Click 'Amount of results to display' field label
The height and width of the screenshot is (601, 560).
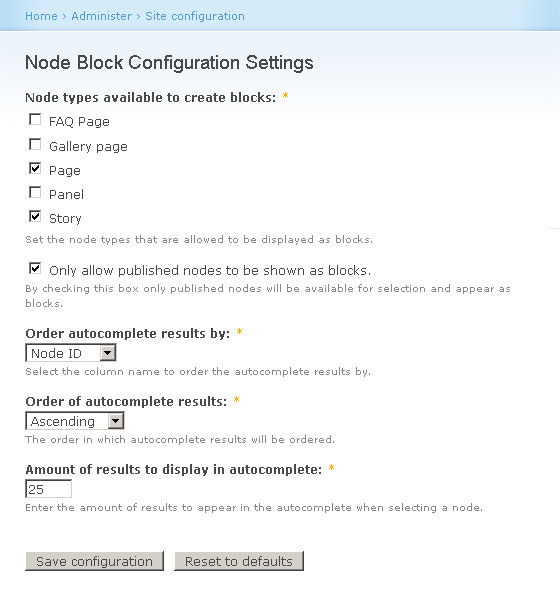point(174,470)
